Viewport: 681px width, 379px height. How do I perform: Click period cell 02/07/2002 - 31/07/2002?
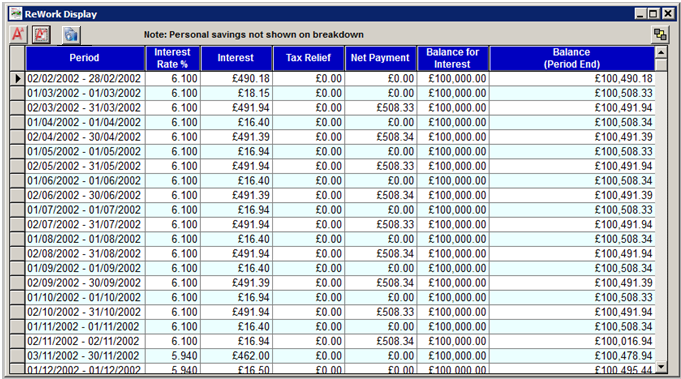pyautogui.click(x=85, y=224)
